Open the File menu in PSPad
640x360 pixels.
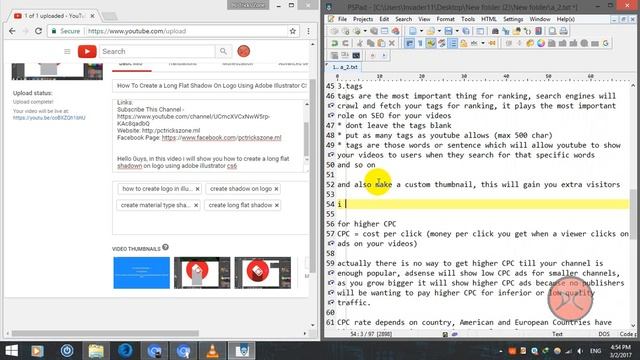[342, 19]
